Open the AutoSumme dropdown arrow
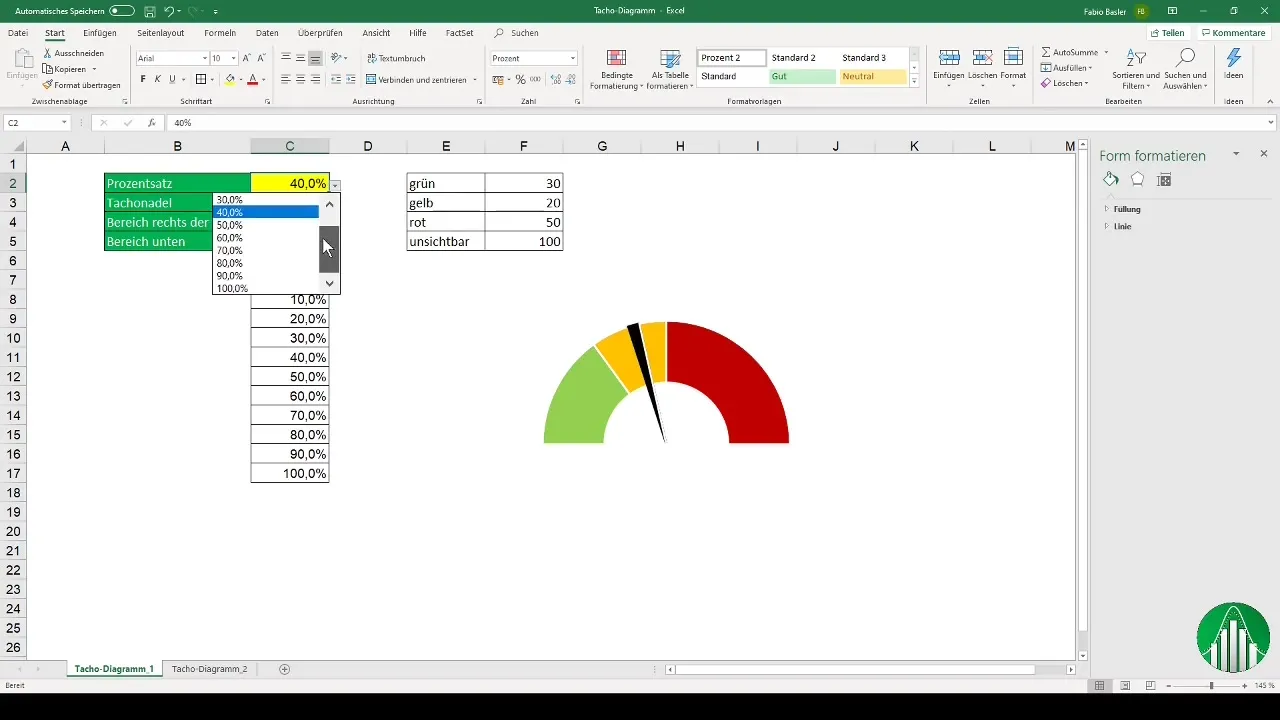Image resolution: width=1280 pixels, height=720 pixels. click(1106, 51)
